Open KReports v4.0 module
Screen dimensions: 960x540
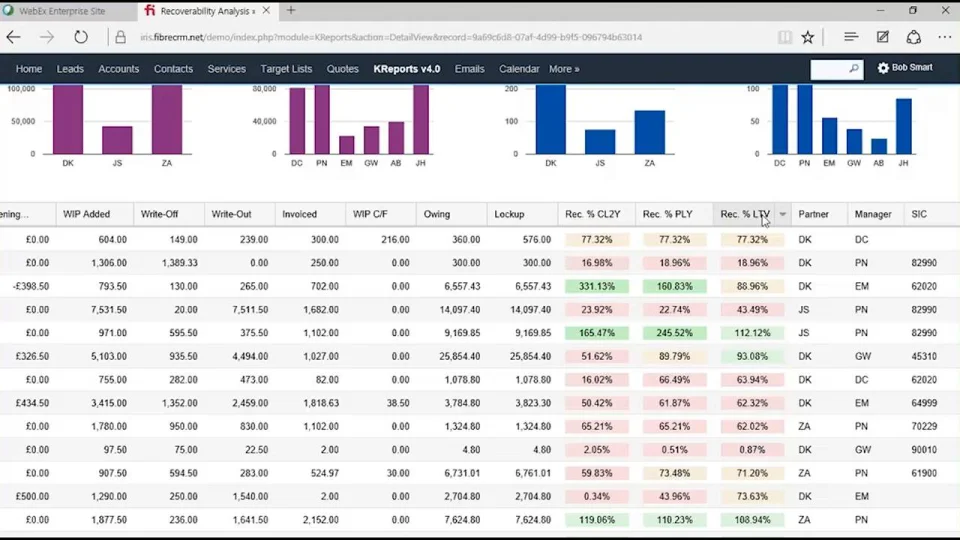coord(407,69)
